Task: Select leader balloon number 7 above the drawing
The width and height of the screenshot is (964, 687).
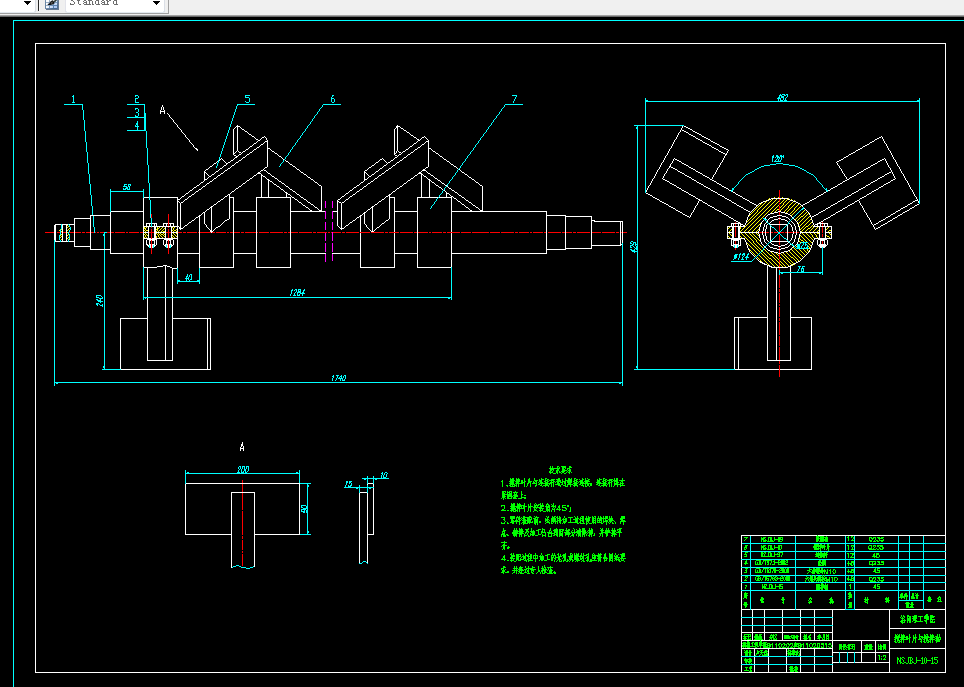Action: pos(514,99)
